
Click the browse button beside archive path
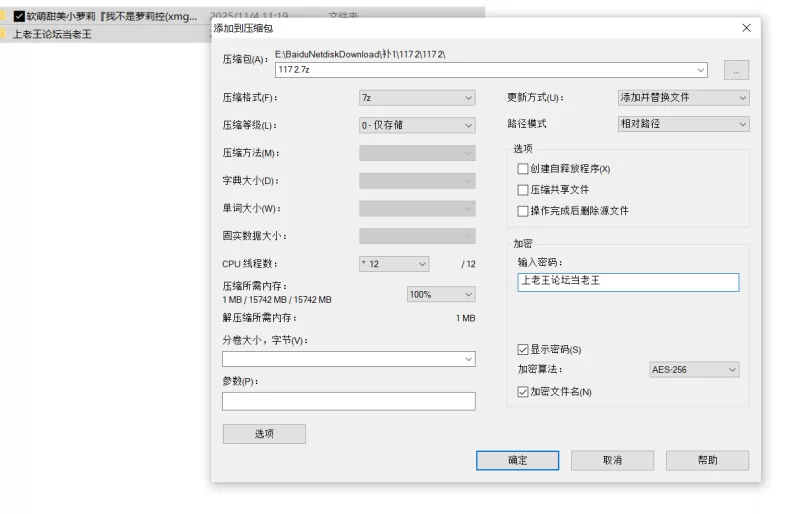pos(736,70)
